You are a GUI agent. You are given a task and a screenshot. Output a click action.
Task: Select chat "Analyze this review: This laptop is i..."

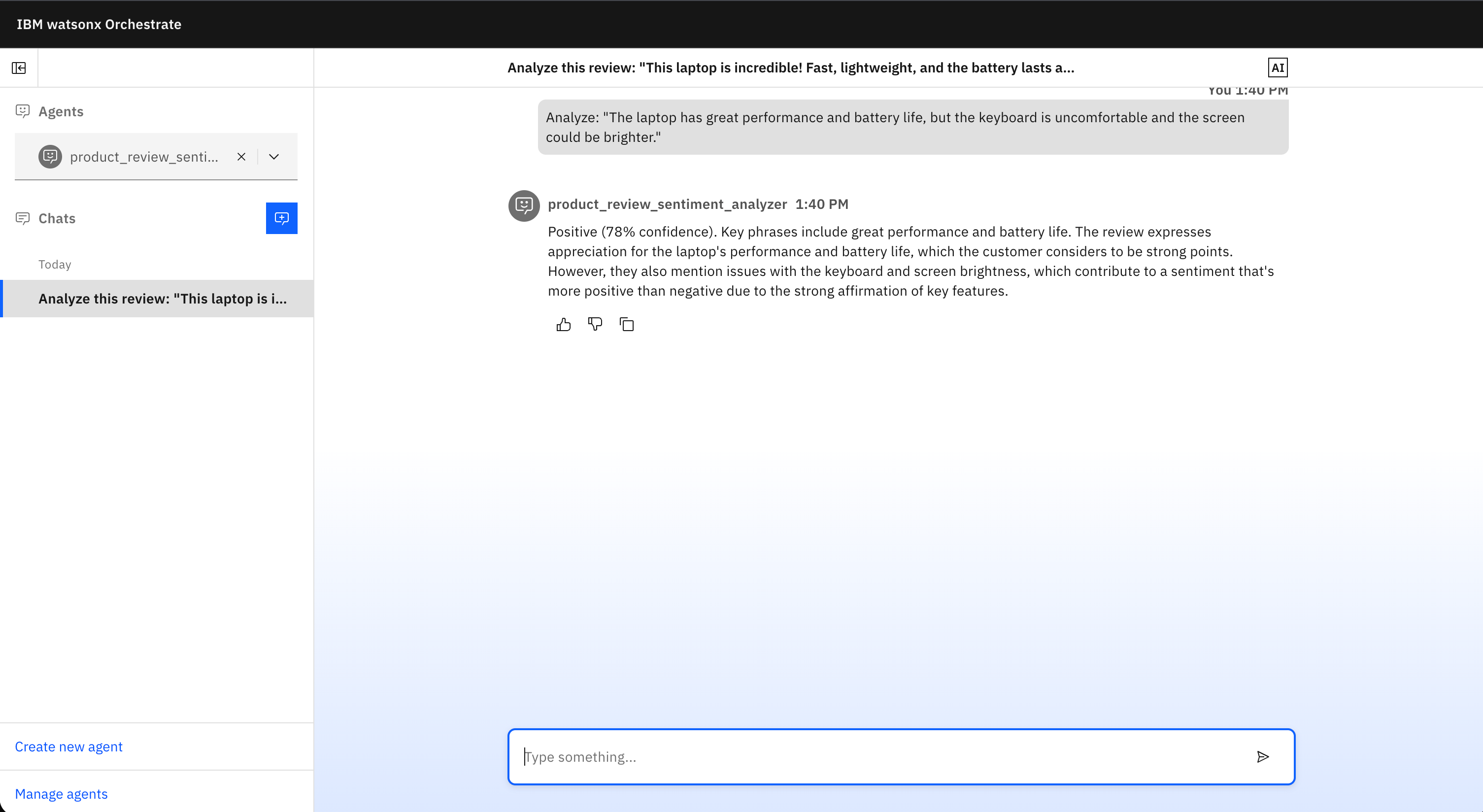click(x=157, y=299)
